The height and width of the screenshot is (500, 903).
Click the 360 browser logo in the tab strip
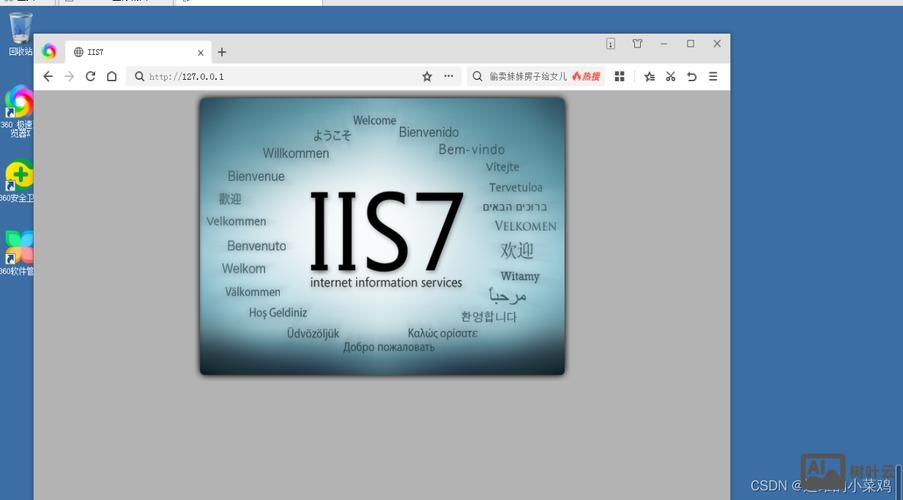pos(49,51)
